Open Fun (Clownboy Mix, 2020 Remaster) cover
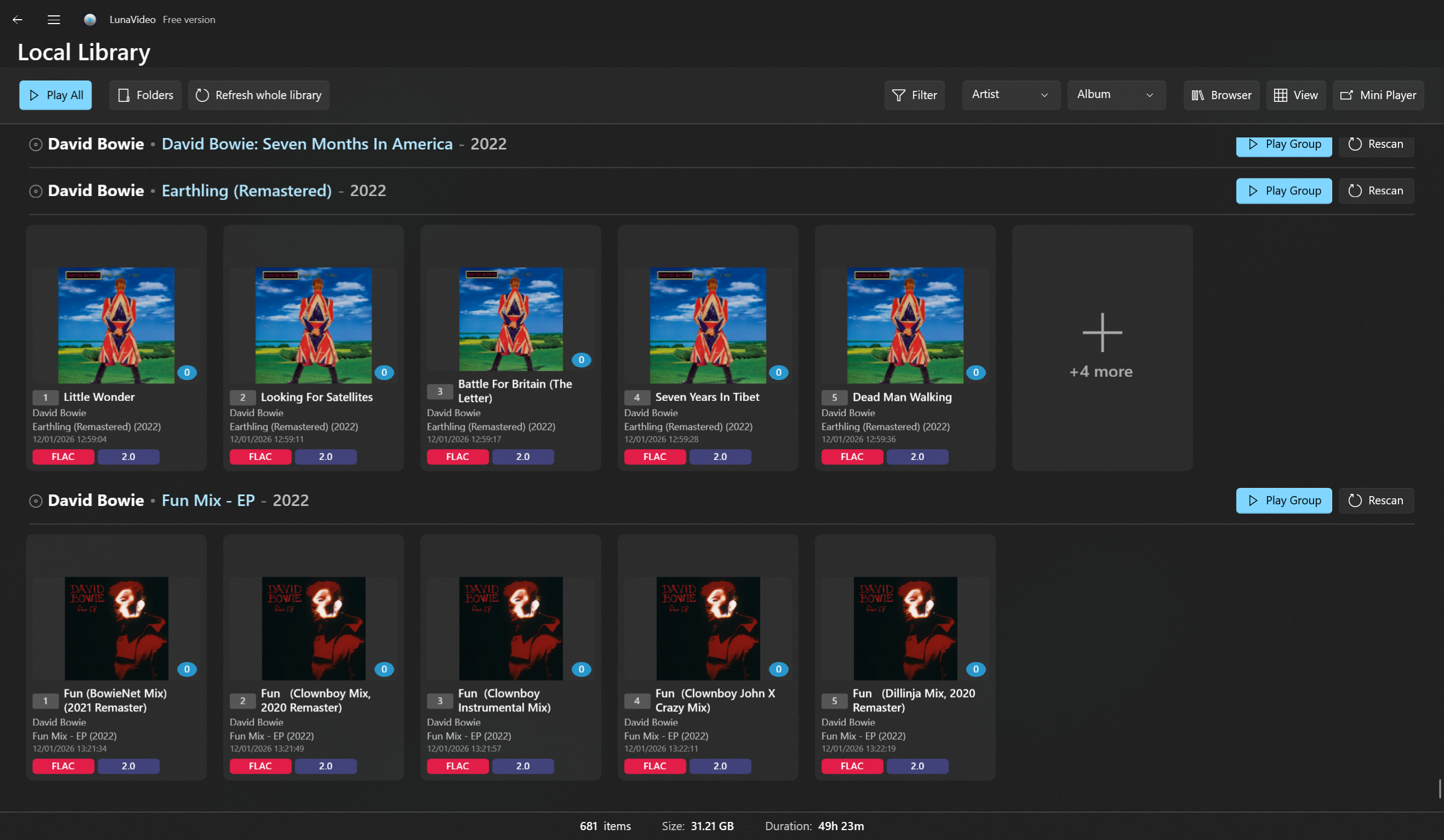This screenshot has width=1444, height=840. [313, 629]
